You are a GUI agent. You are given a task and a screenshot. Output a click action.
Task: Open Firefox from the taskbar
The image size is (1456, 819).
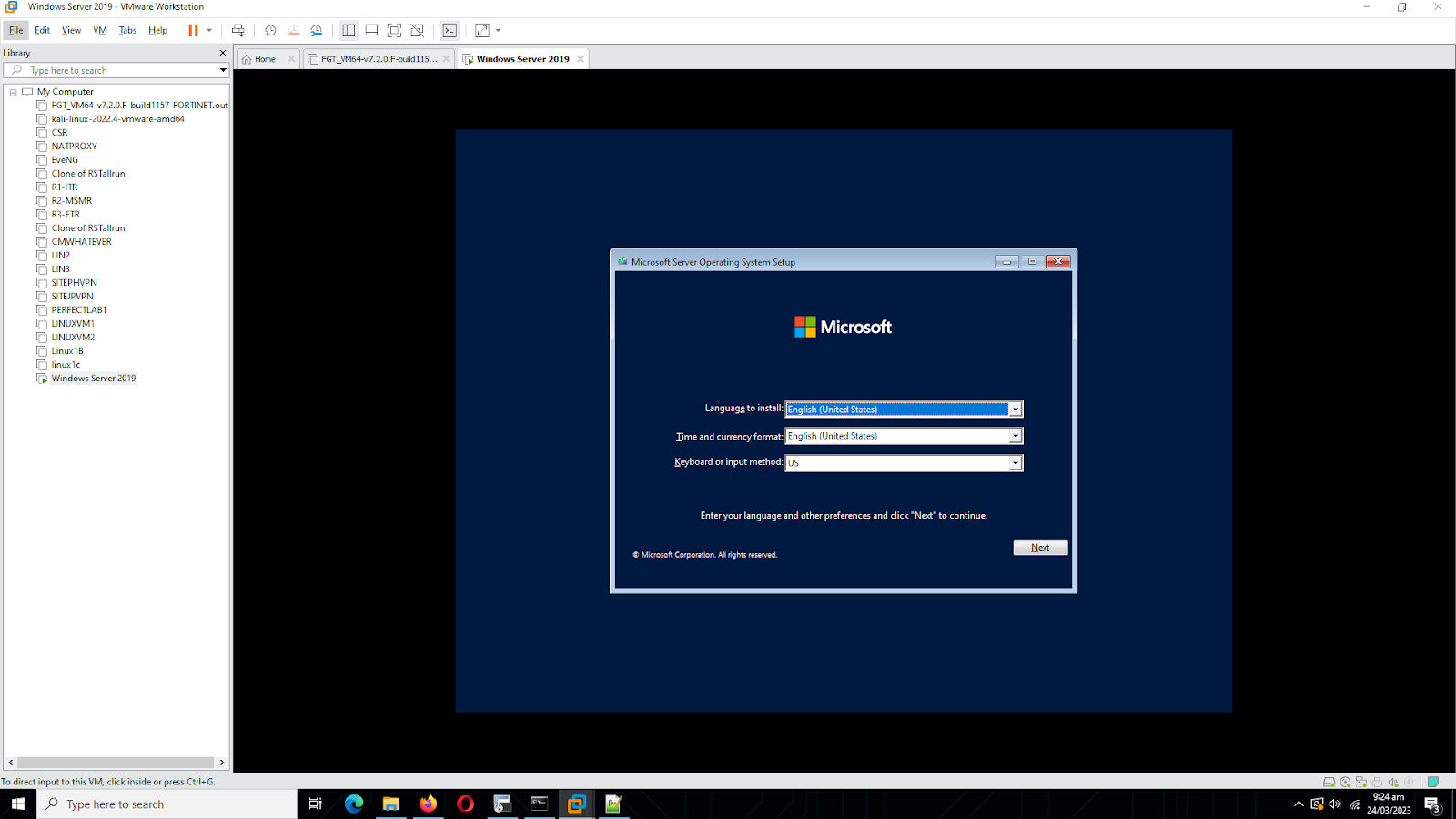(x=428, y=804)
